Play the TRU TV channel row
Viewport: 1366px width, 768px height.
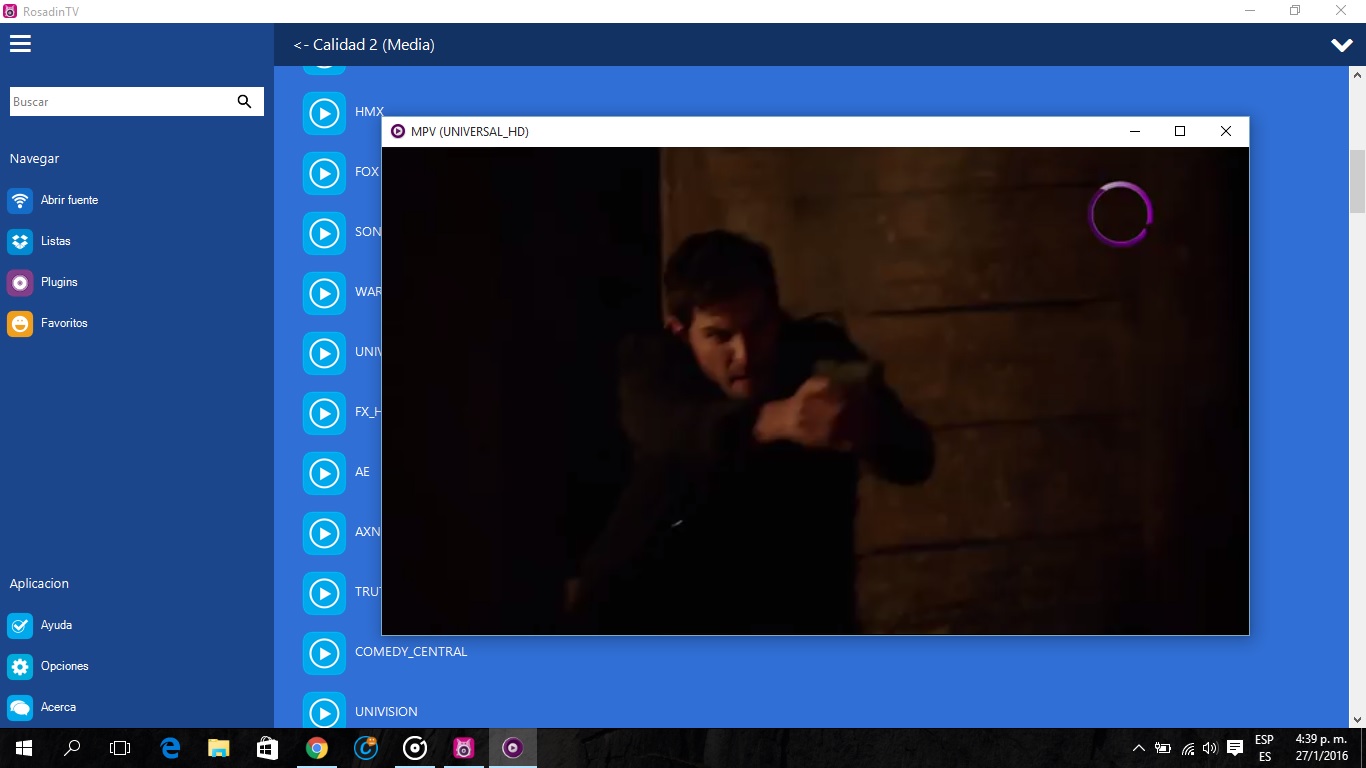coord(324,593)
